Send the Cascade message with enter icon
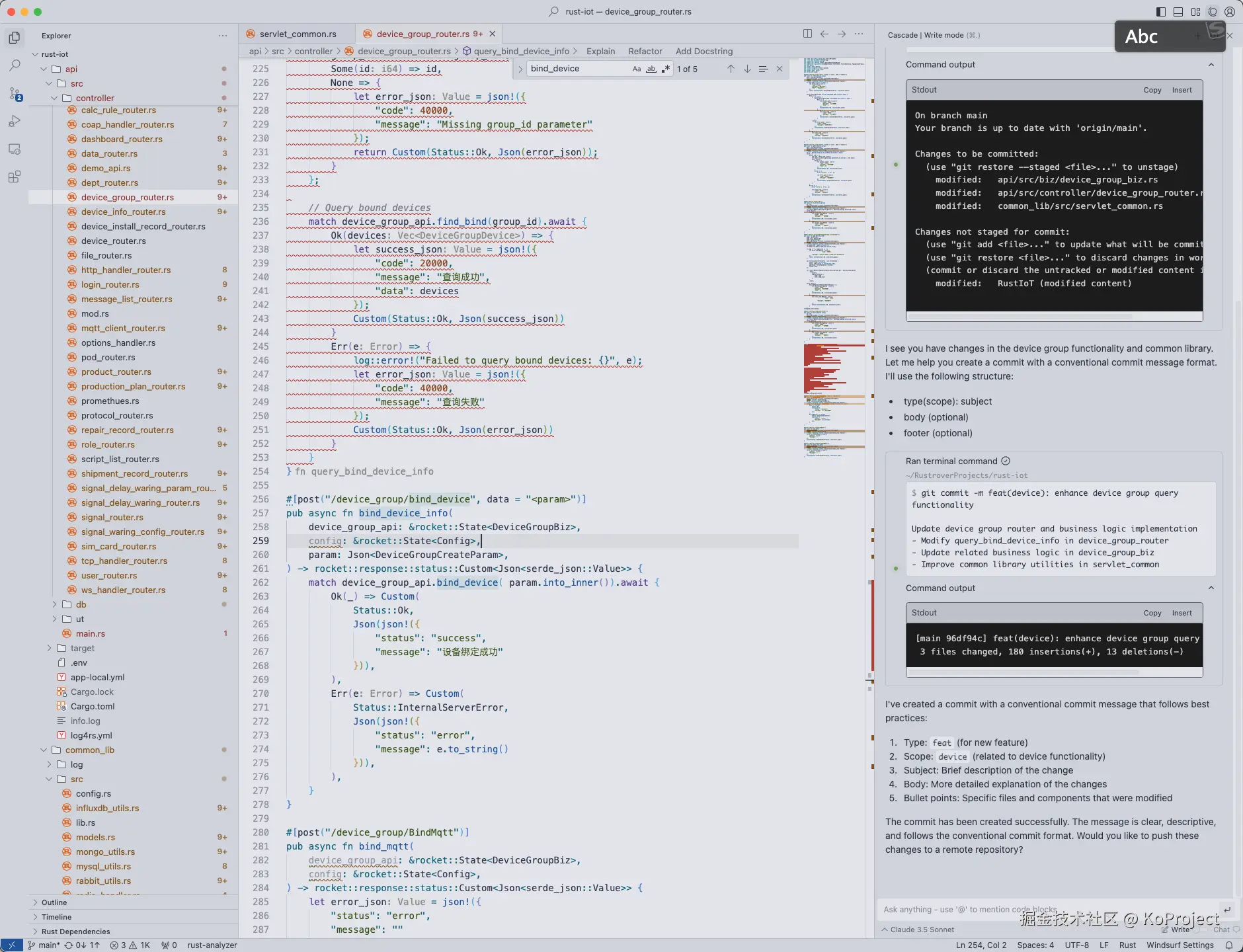The height and width of the screenshot is (952, 1243). [1227, 909]
